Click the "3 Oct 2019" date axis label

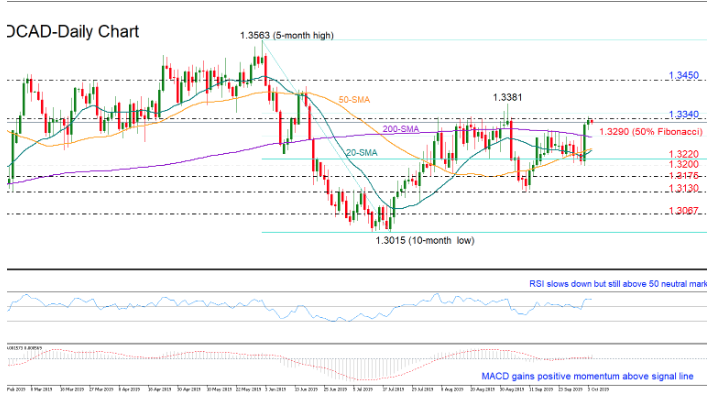pyautogui.click(x=598, y=389)
